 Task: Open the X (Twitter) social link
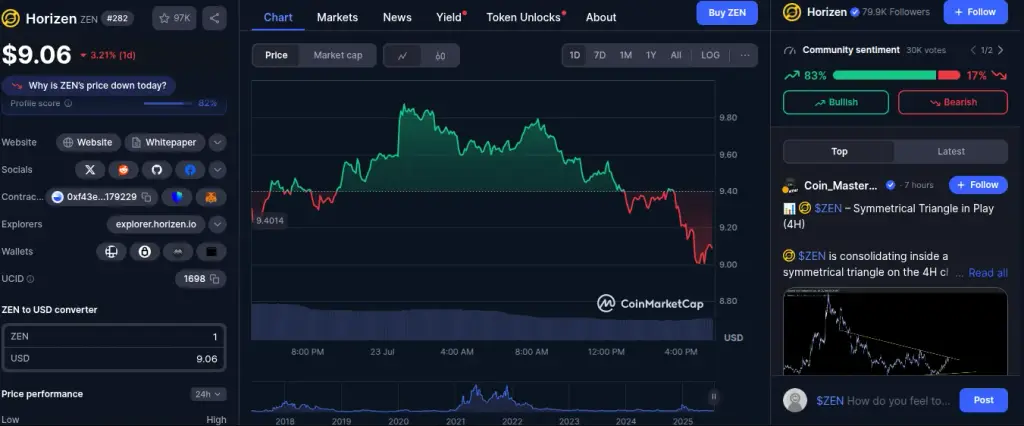90,170
